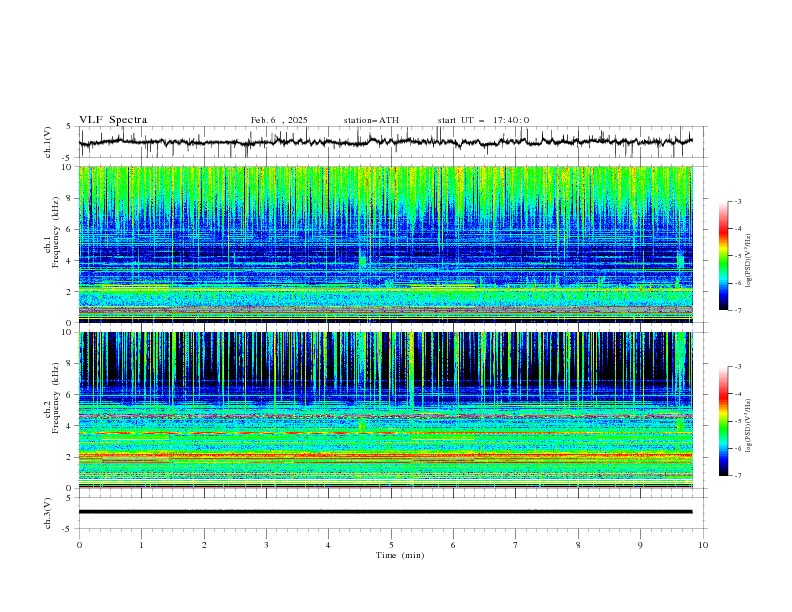Click the 'ch.1(V)' axis label
Screen dimensions: 792x612
click(x=48, y=142)
